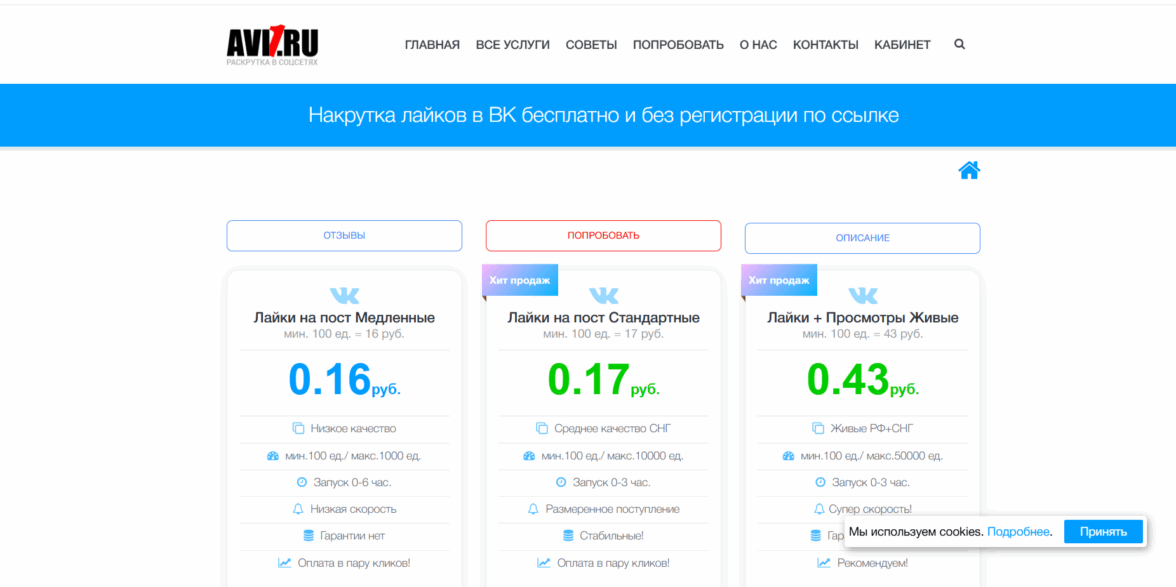
Task: Click Размеренное поступление text
Action: pos(613,509)
